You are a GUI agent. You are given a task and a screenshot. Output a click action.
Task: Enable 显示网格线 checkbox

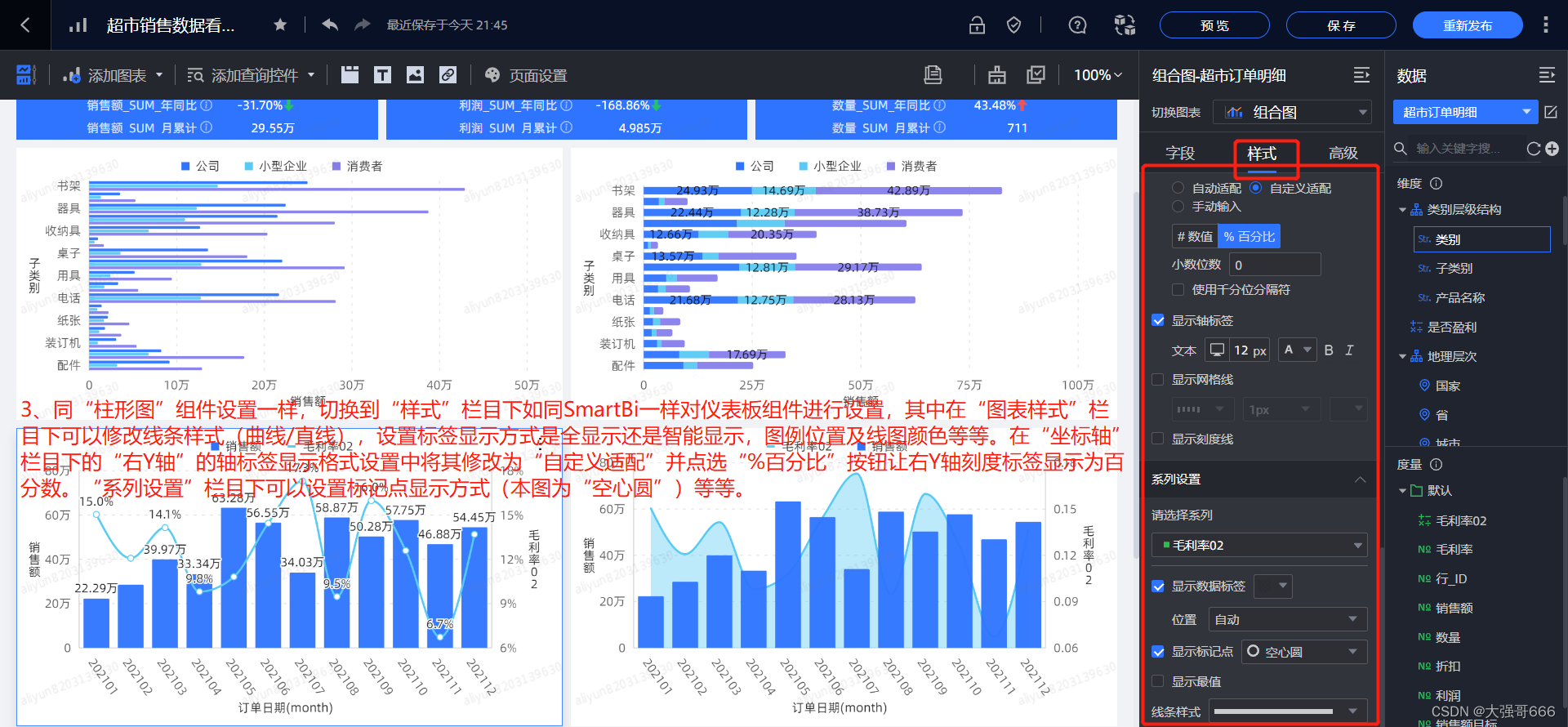point(1157,379)
